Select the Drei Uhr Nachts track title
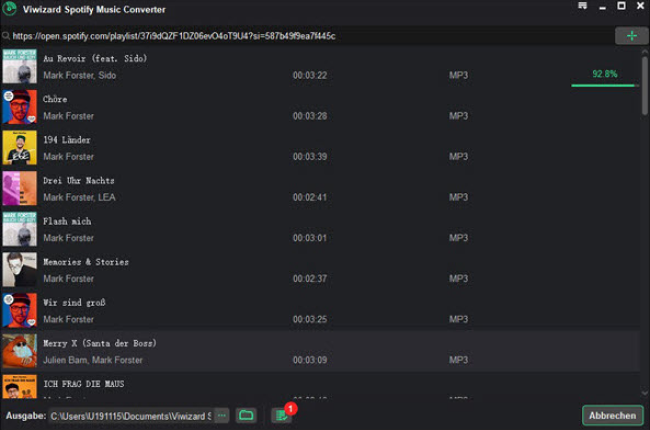650x430 pixels. point(79,181)
